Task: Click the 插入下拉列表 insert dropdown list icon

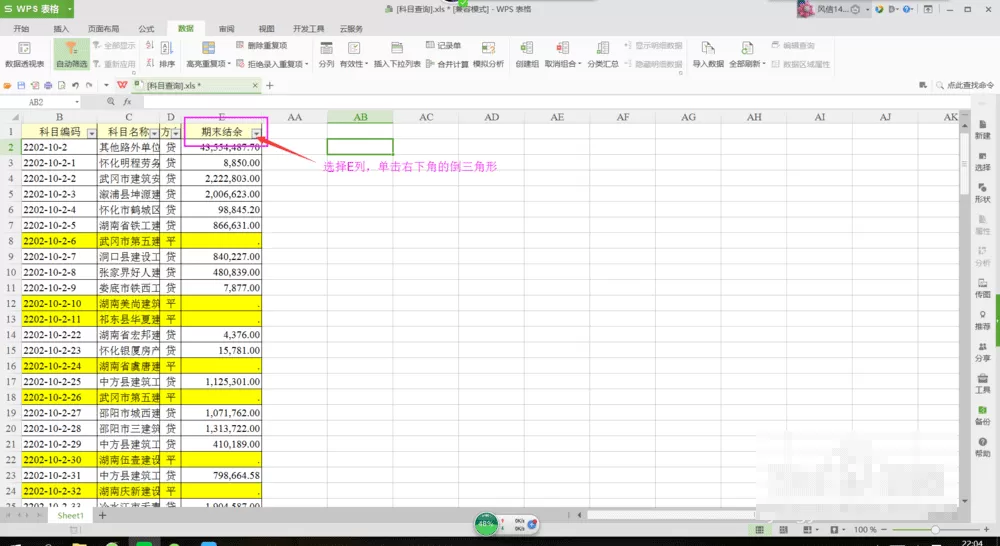Action: 397,55
